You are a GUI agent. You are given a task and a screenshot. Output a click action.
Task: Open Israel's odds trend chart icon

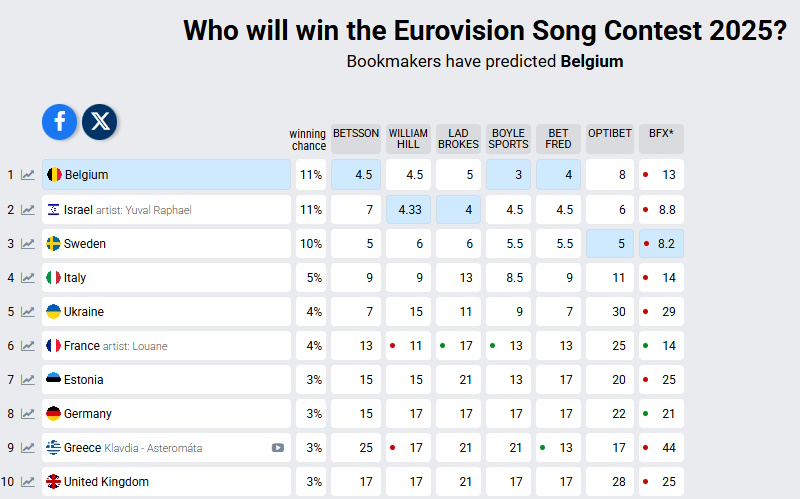tap(28, 210)
